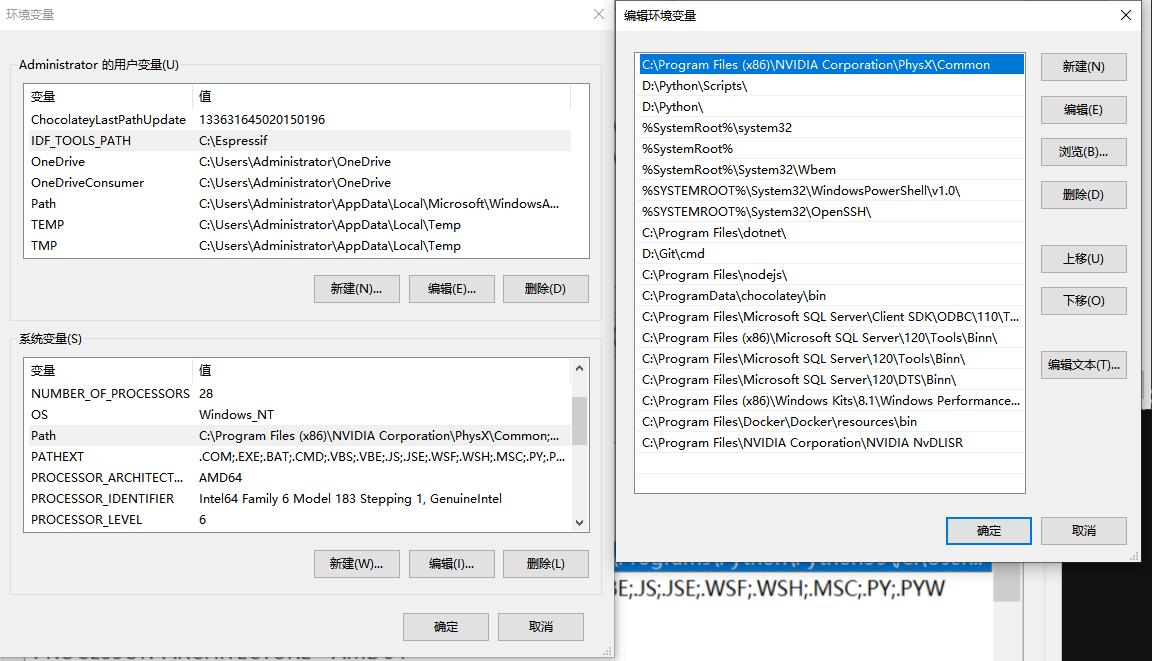Select the C:\Program Files\nodejs\ entry

[x=831, y=275]
